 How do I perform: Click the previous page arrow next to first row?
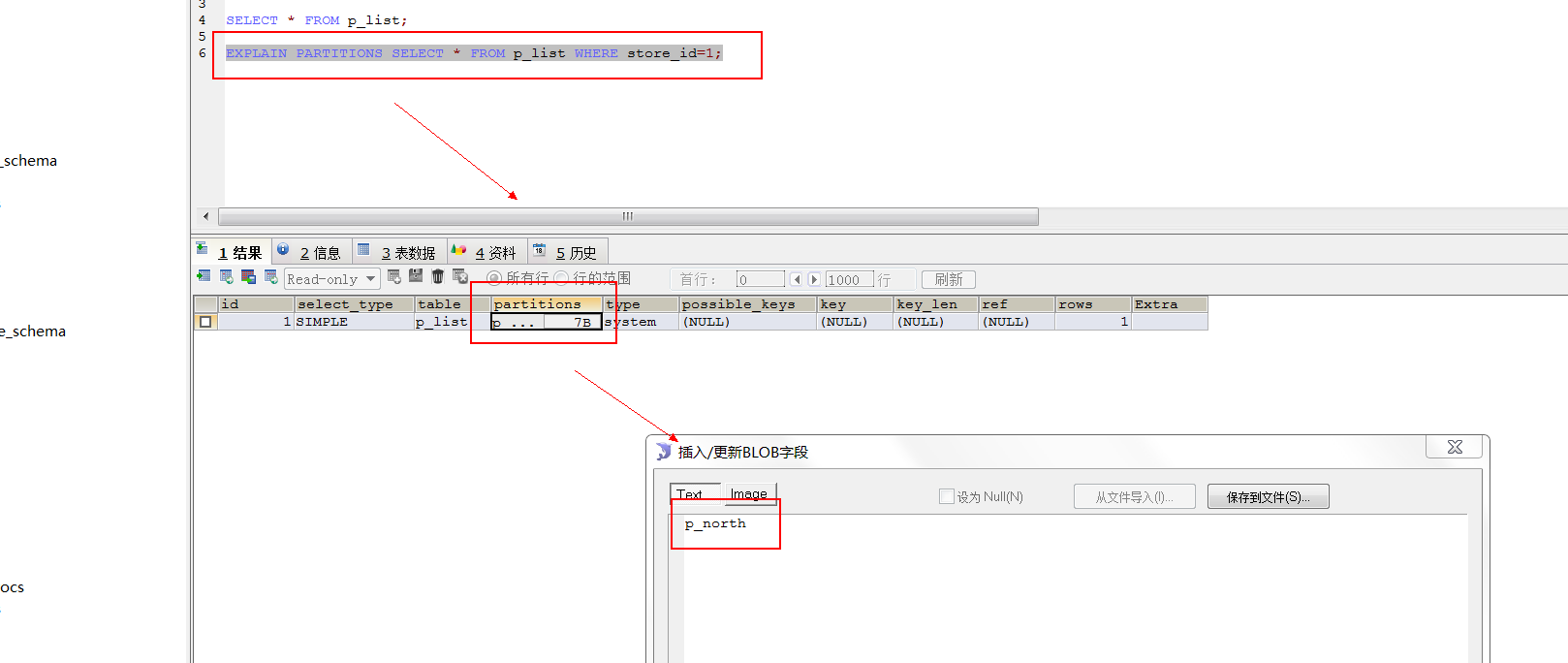[x=797, y=279]
